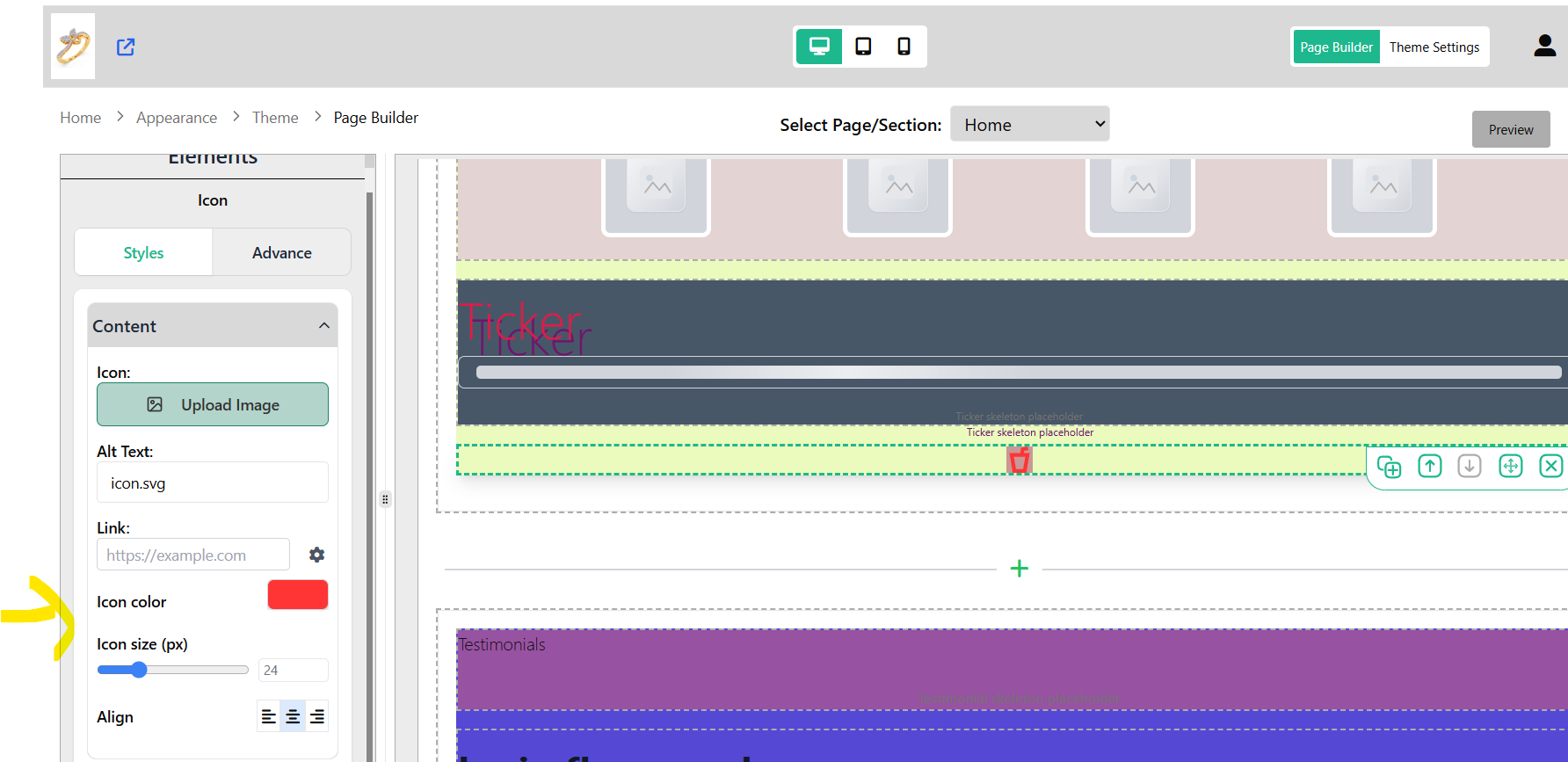Open the user account icon
This screenshot has height=762, width=1568.
1544,46
